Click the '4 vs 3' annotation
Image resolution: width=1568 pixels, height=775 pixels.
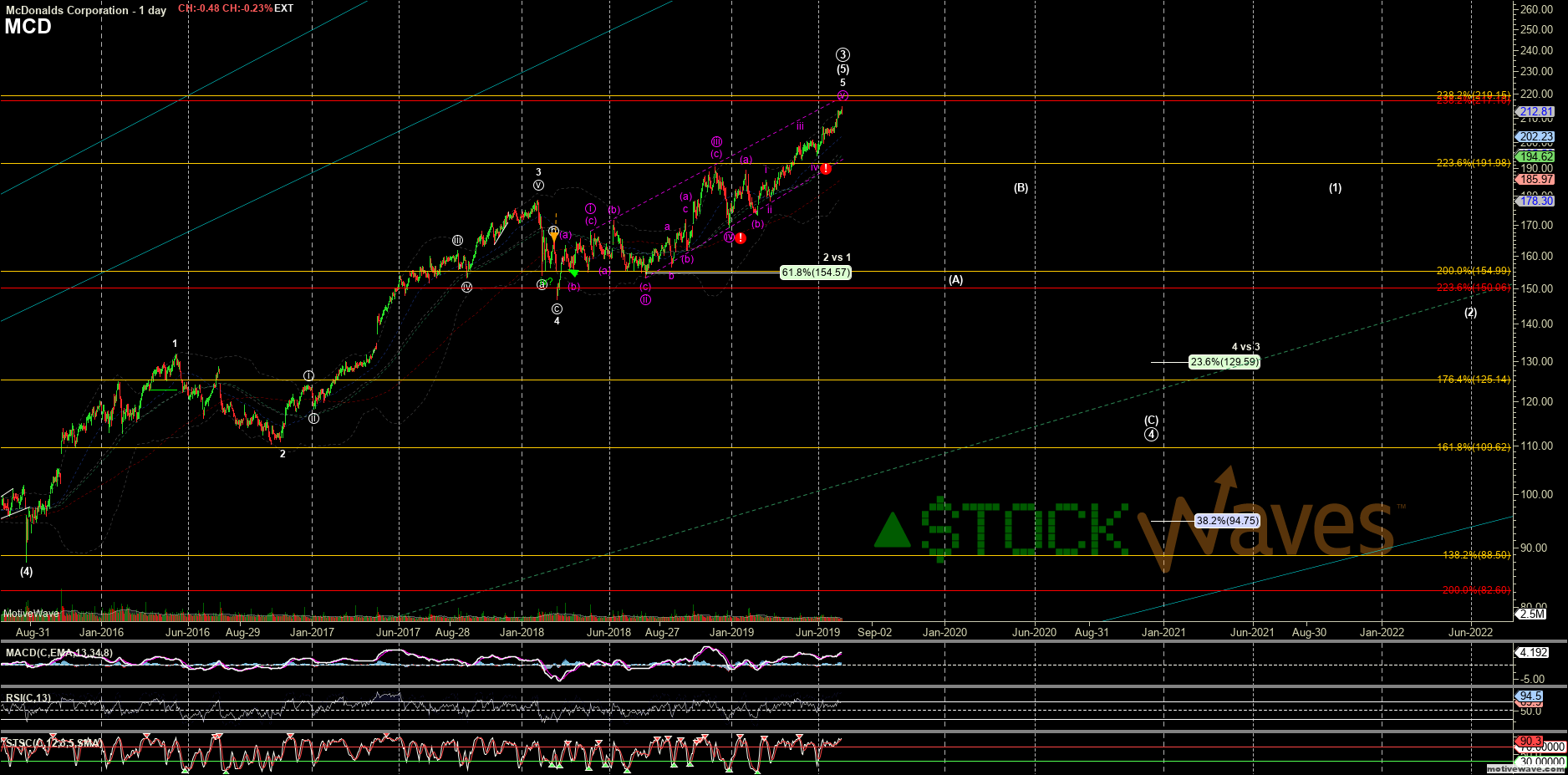click(1245, 347)
